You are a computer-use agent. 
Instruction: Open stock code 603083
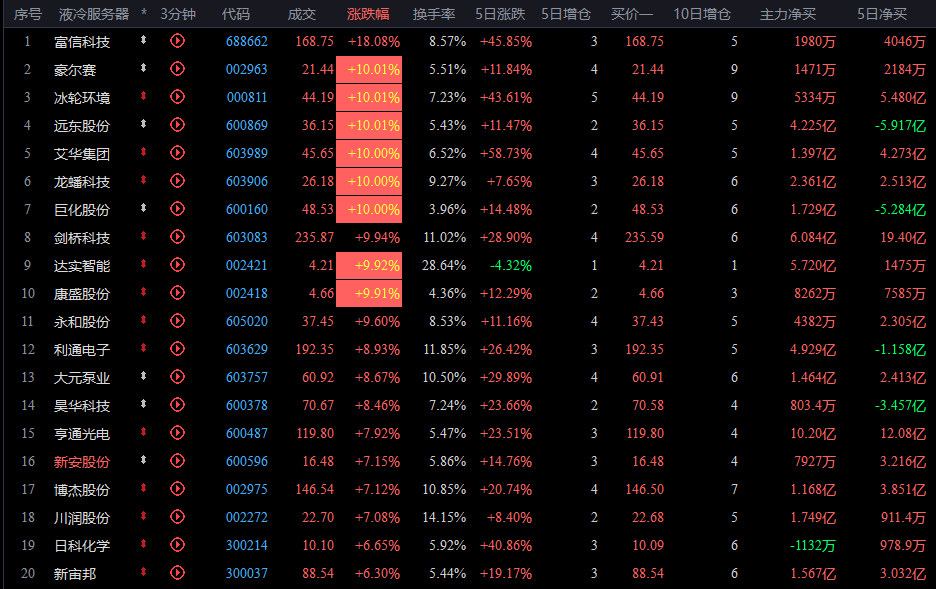(x=247, y=238)
